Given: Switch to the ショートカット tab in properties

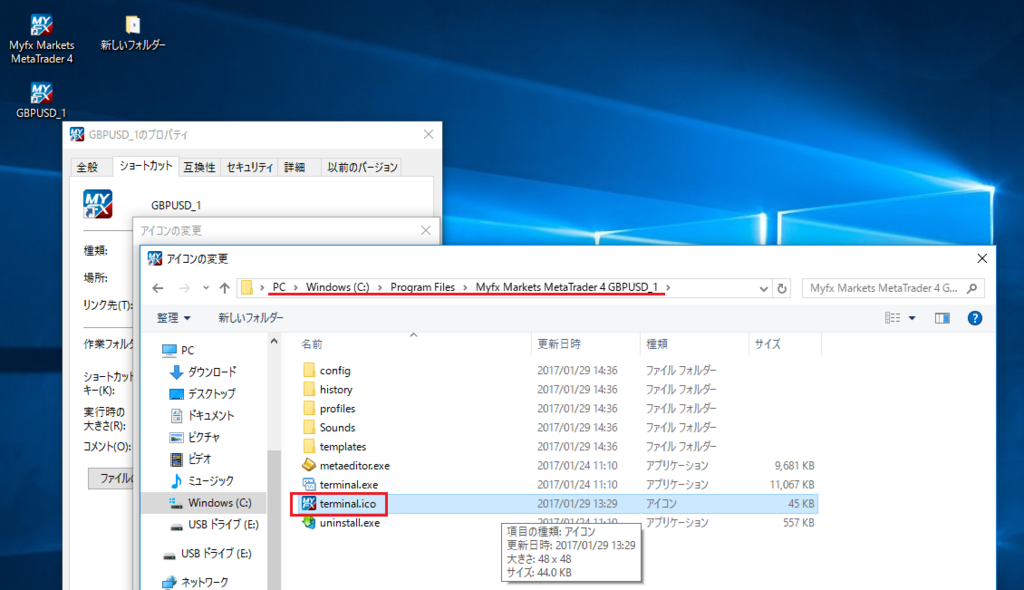Looking at the screenshot, I should (146, 166).
